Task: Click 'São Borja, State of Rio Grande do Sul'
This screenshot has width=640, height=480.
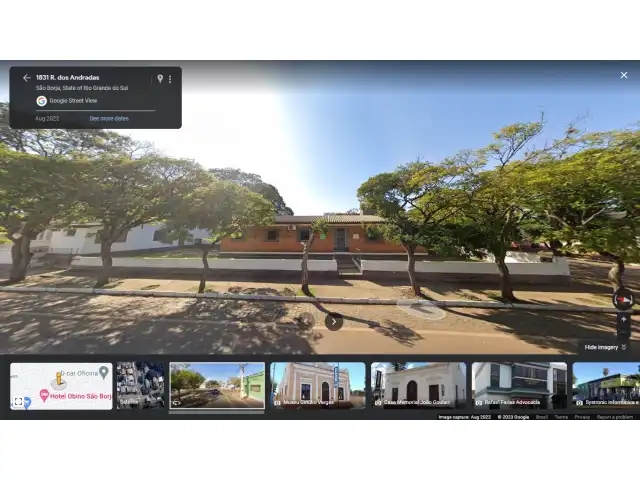Action: click(82, 88)
